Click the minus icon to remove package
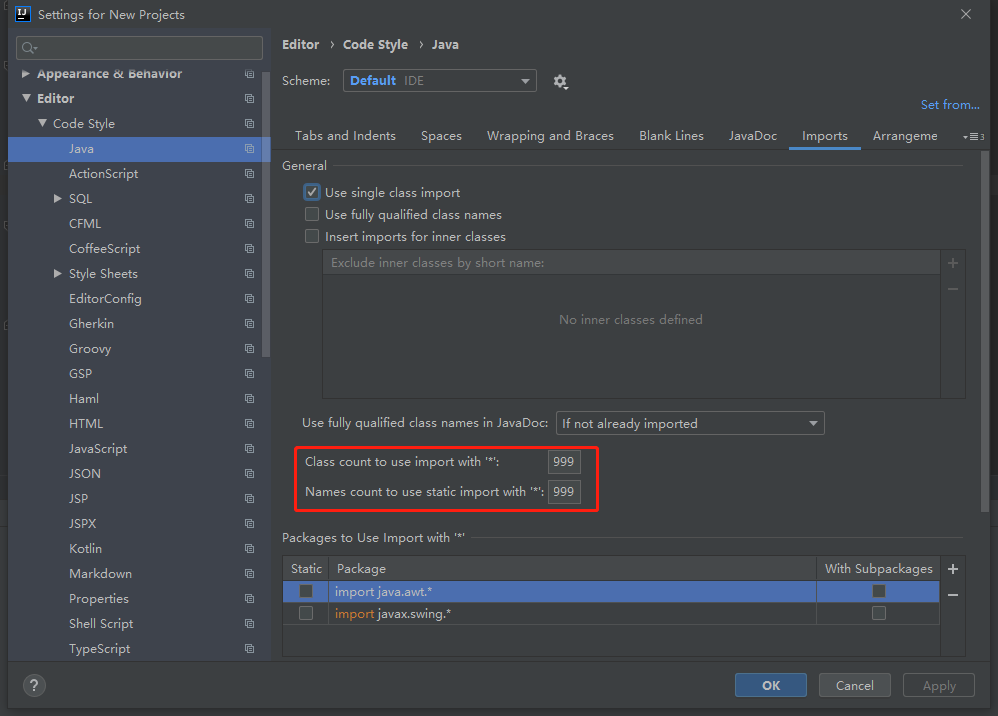The height and width of the screenshot is (716, 998). [952, 594]
